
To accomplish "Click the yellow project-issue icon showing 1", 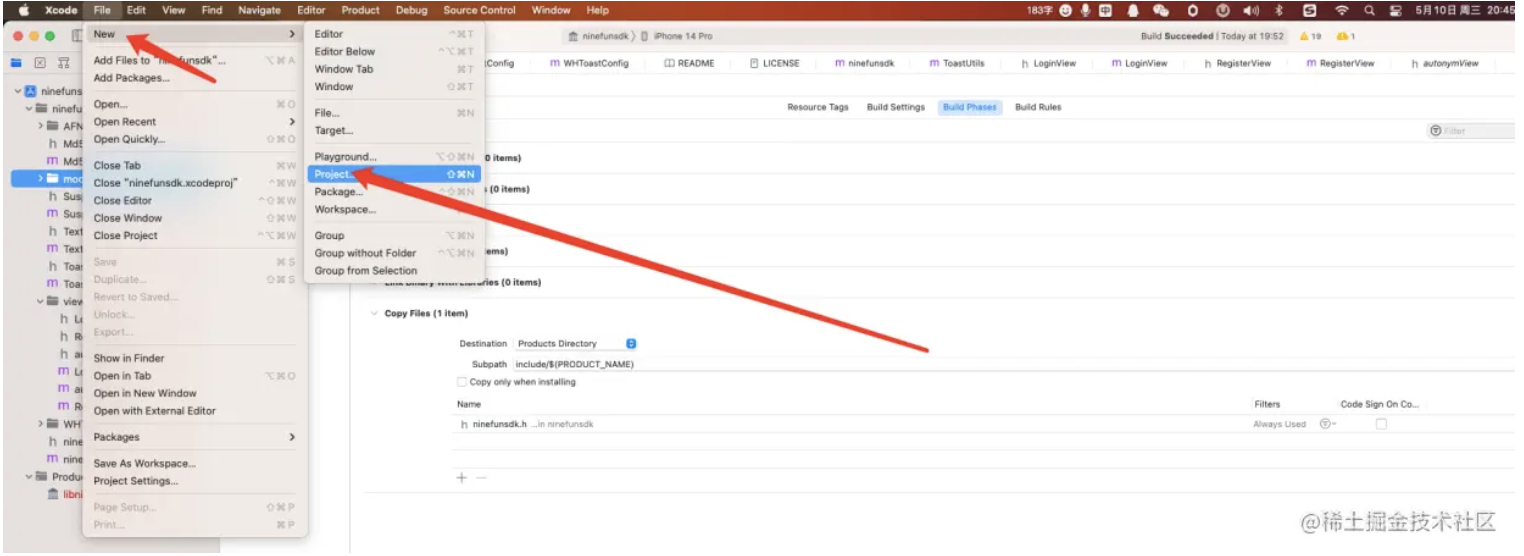I will coord(1342,36).
